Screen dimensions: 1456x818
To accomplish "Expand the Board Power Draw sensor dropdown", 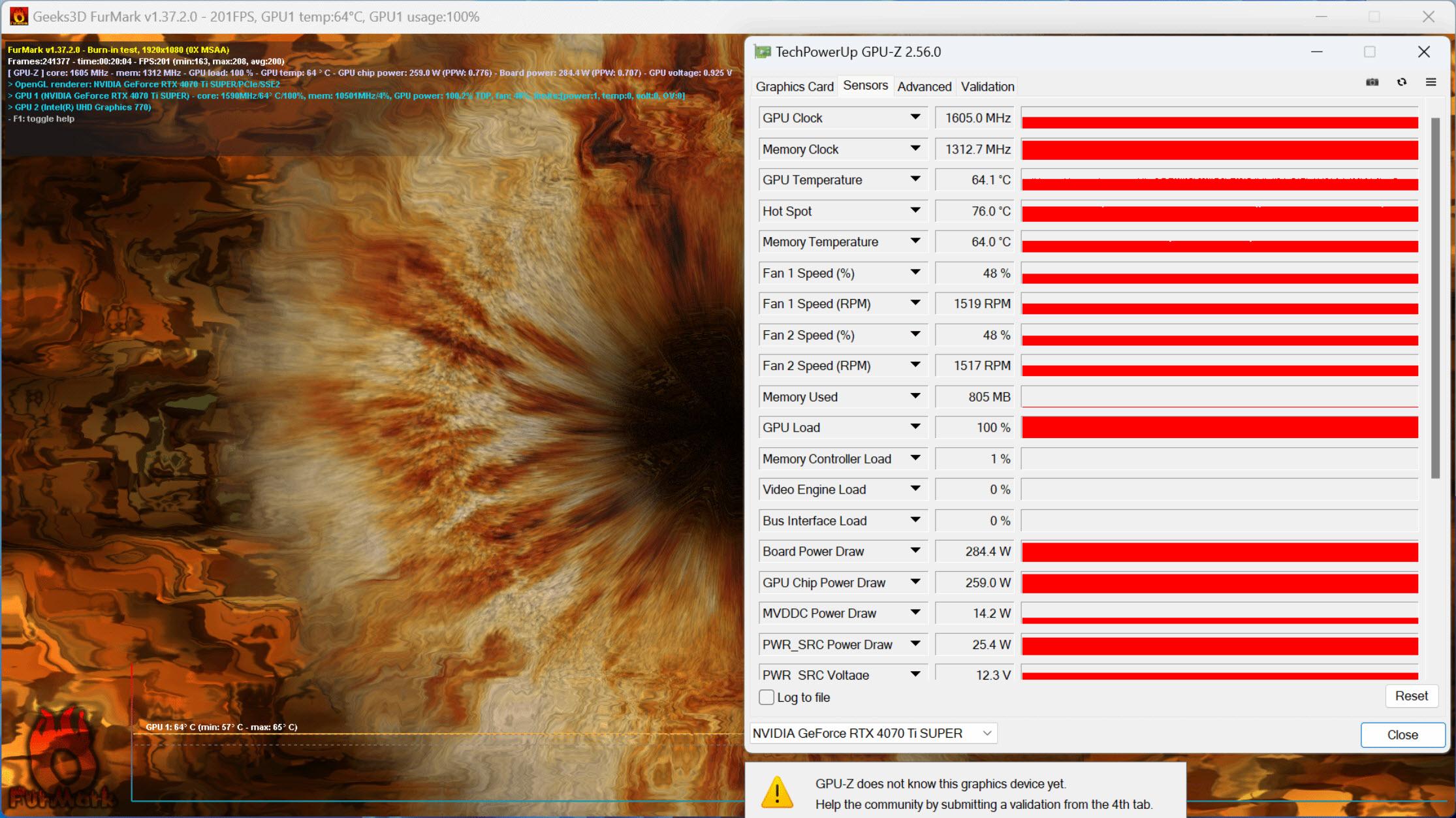I will [916, 552].
